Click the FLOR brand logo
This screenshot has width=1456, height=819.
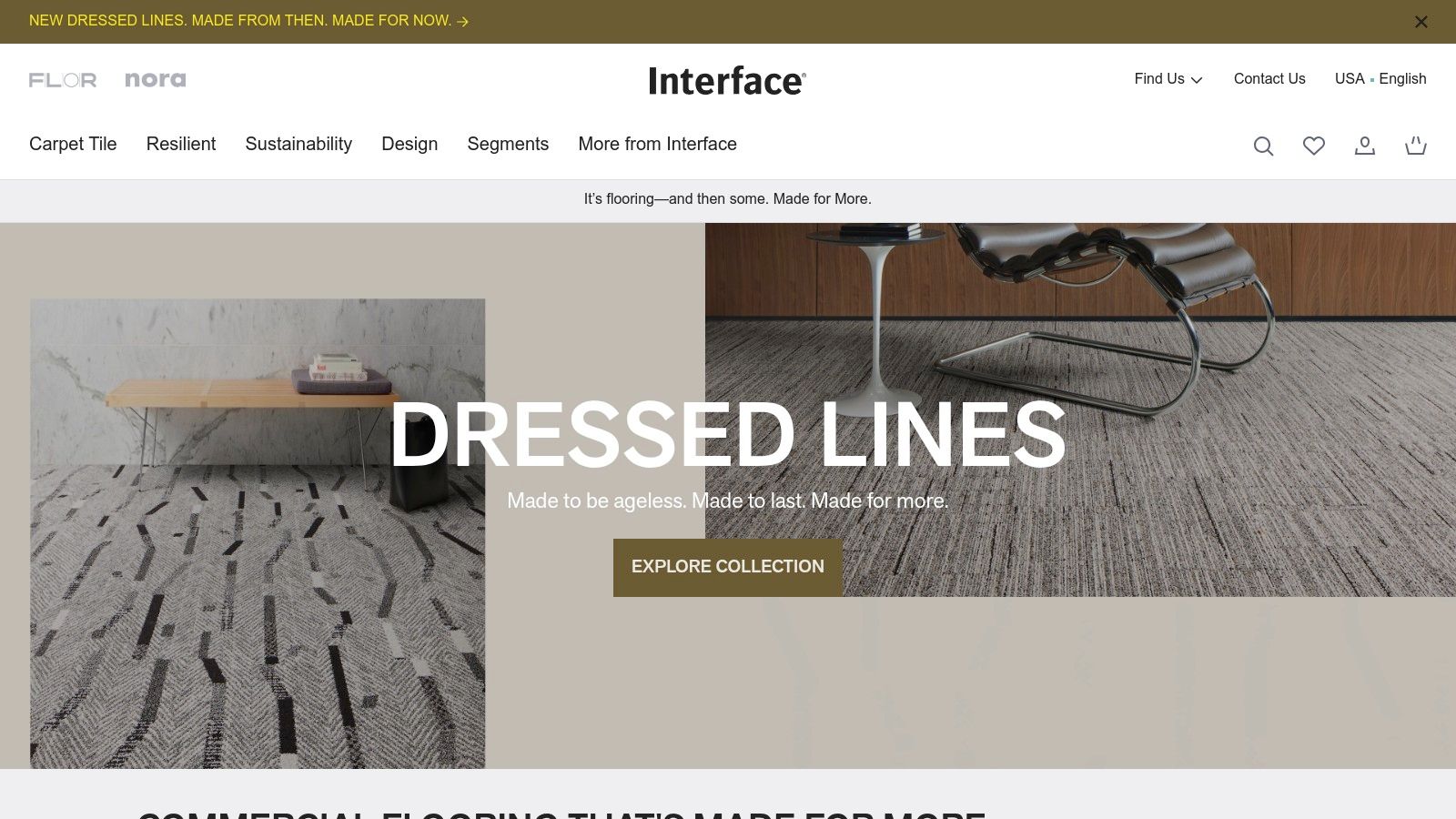pos(64,79)
